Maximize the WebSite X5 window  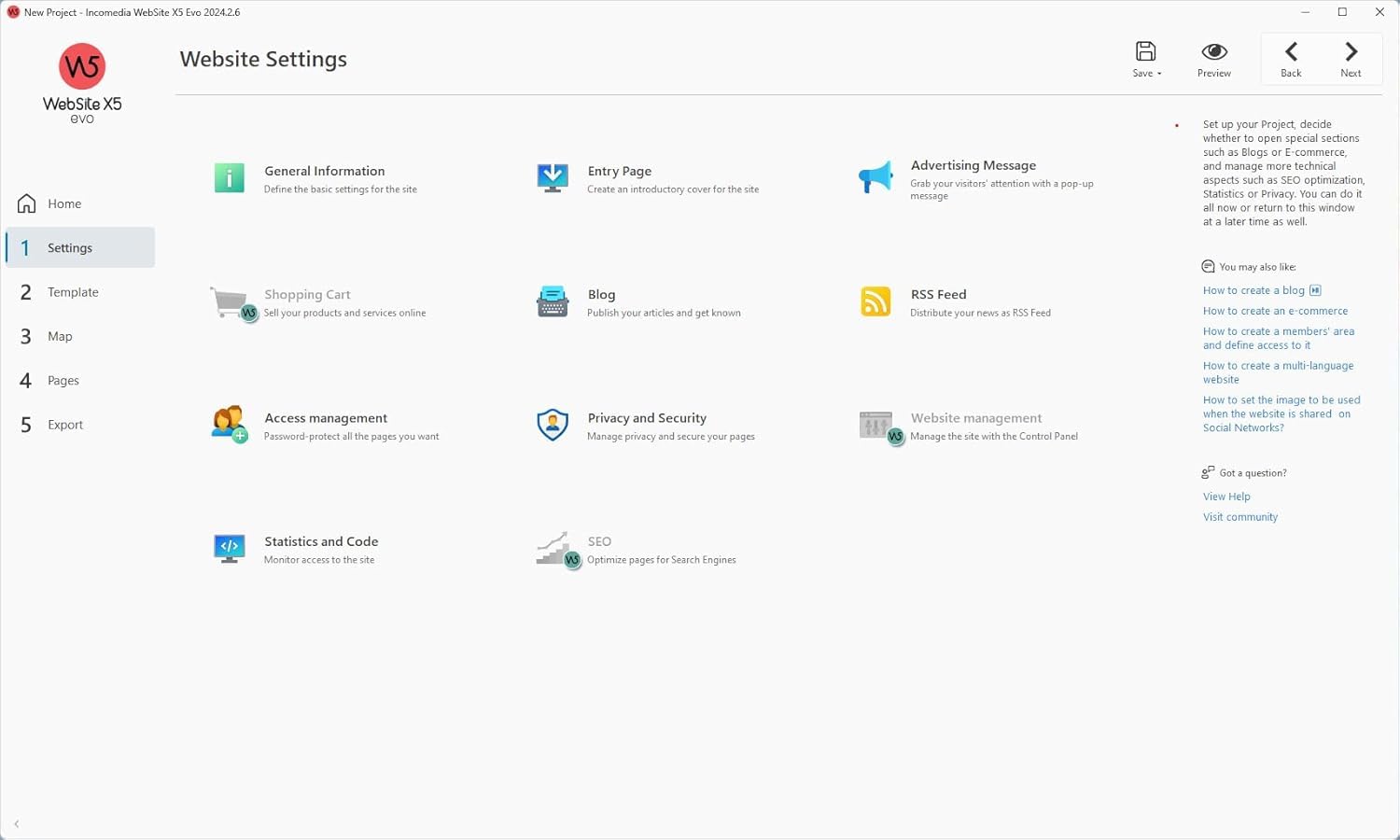pos(1342,12)
